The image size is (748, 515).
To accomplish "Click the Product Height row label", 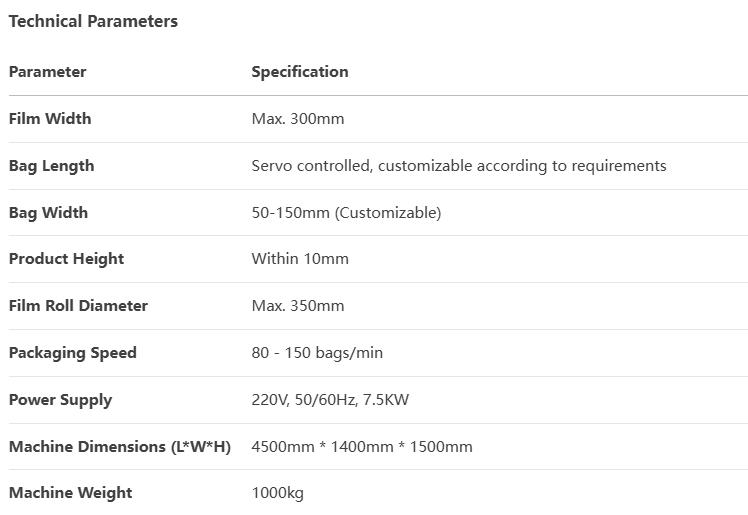I will [66, 259].
